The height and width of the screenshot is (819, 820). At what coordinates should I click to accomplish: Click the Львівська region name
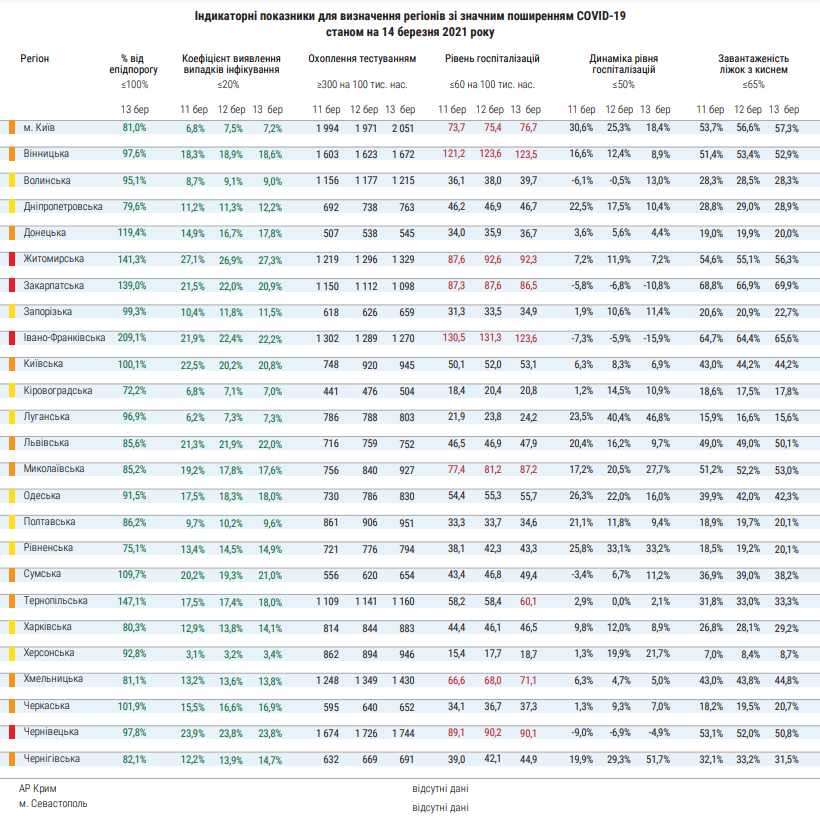46,442
